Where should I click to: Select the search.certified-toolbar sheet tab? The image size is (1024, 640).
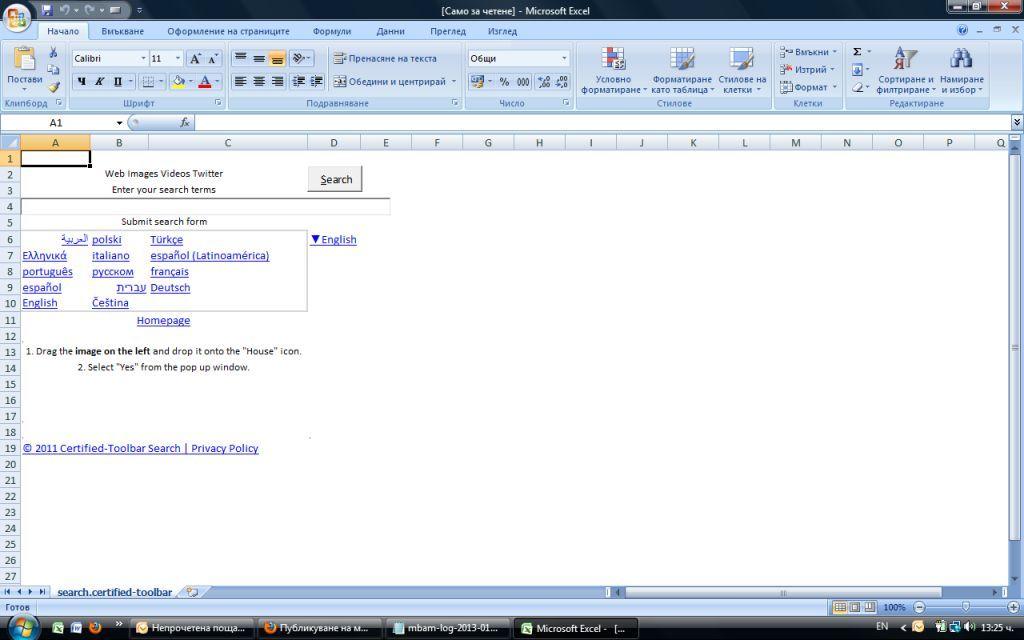click(114, 592)
